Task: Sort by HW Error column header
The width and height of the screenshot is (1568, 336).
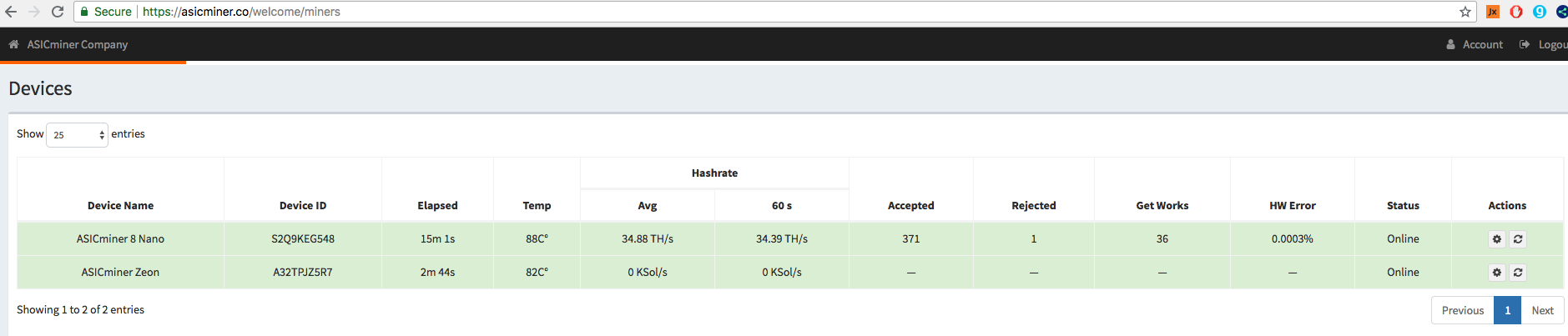Action: tap(1293, 205)
